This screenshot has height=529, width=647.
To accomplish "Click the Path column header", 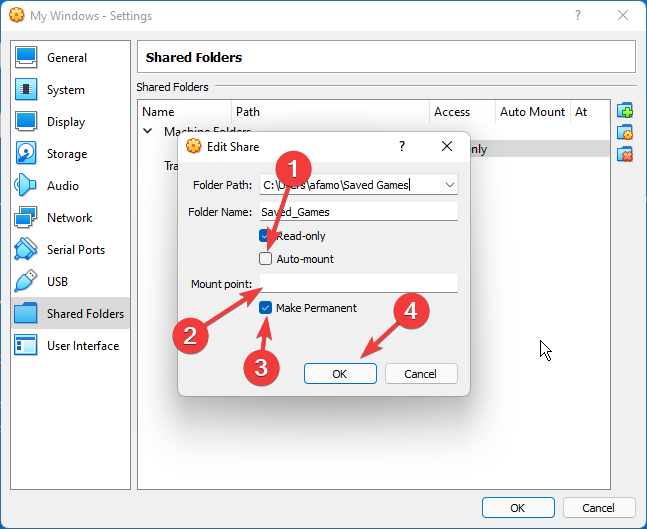I will [x=331, y=111].
